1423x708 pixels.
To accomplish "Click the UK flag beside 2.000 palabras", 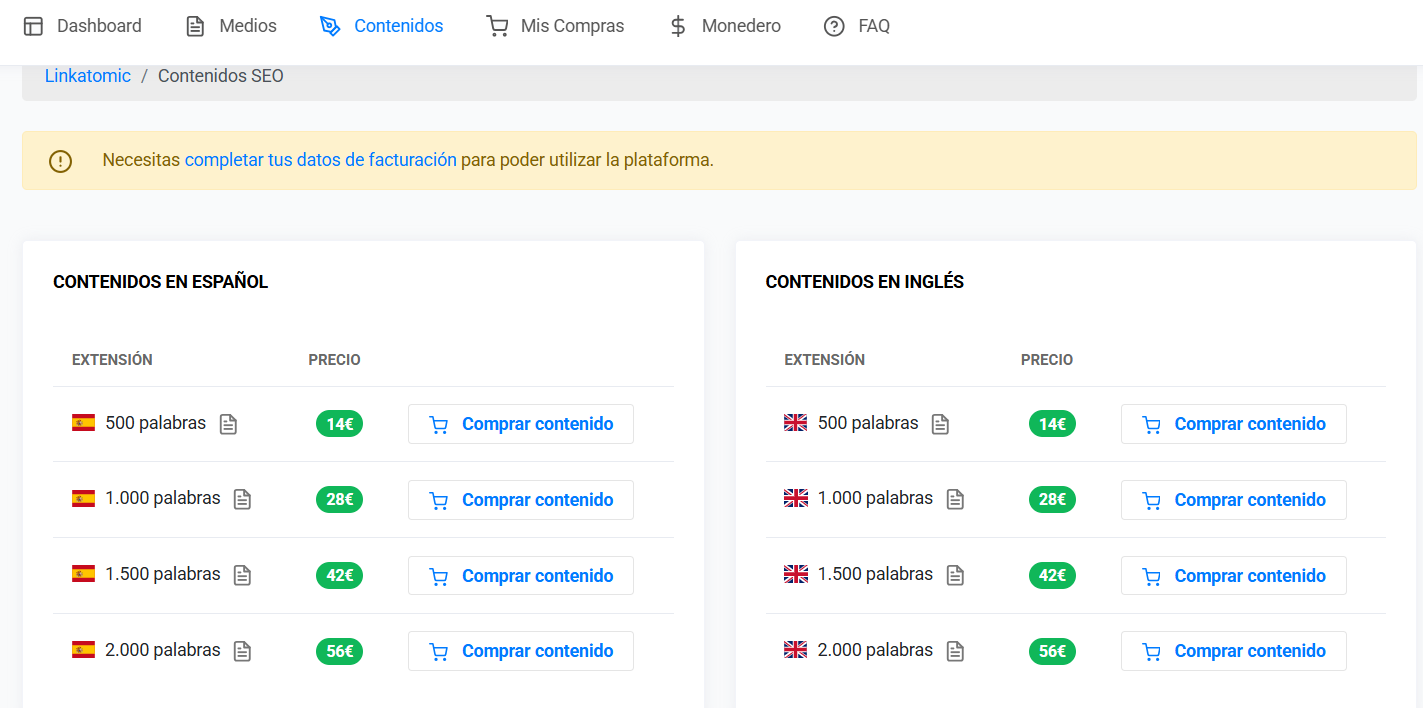I will coord(795,649).
